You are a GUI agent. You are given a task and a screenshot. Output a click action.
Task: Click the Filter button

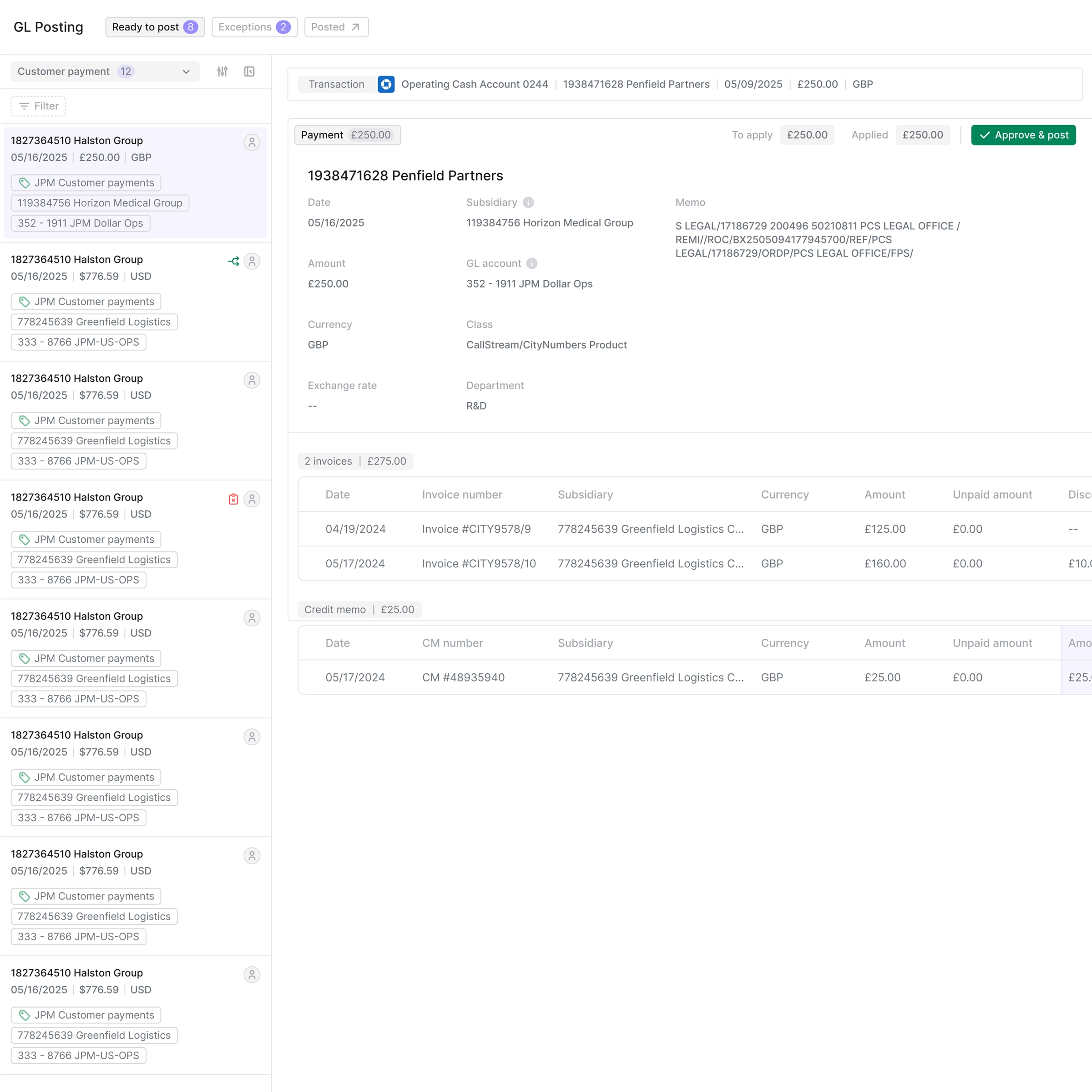[x=38, y=106]
